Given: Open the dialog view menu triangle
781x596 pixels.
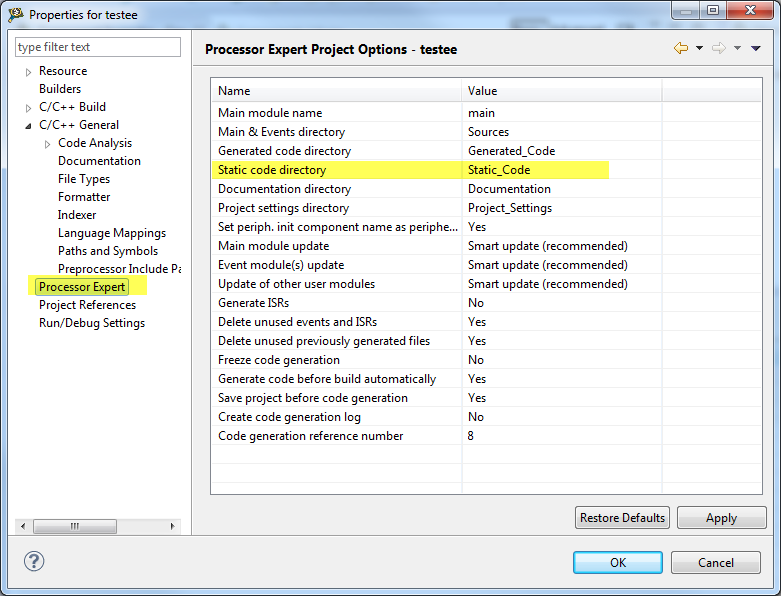Looking at the screenshot, I should click(755, 48).
